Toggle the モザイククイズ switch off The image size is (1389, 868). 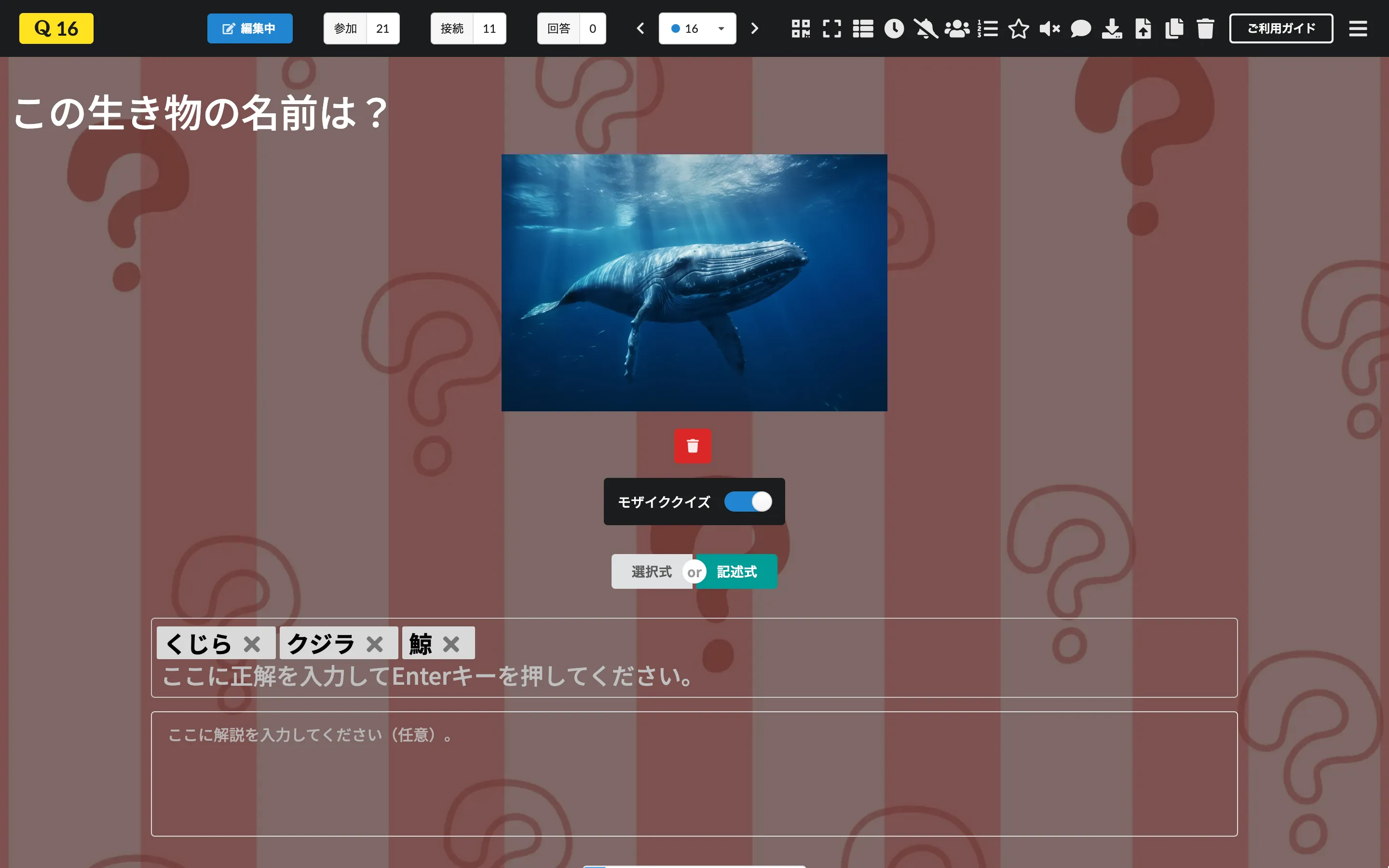[x=747, y=501]
